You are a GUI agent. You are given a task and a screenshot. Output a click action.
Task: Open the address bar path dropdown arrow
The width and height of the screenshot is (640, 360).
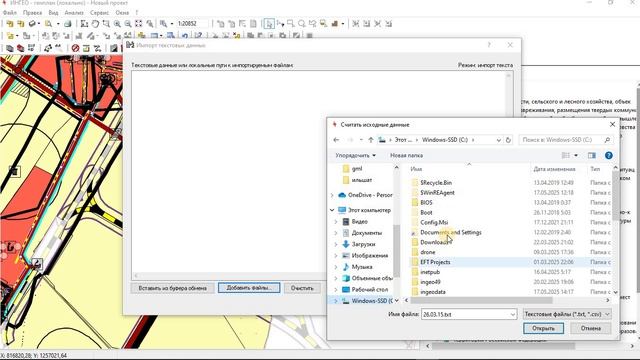tap(498, 140)
